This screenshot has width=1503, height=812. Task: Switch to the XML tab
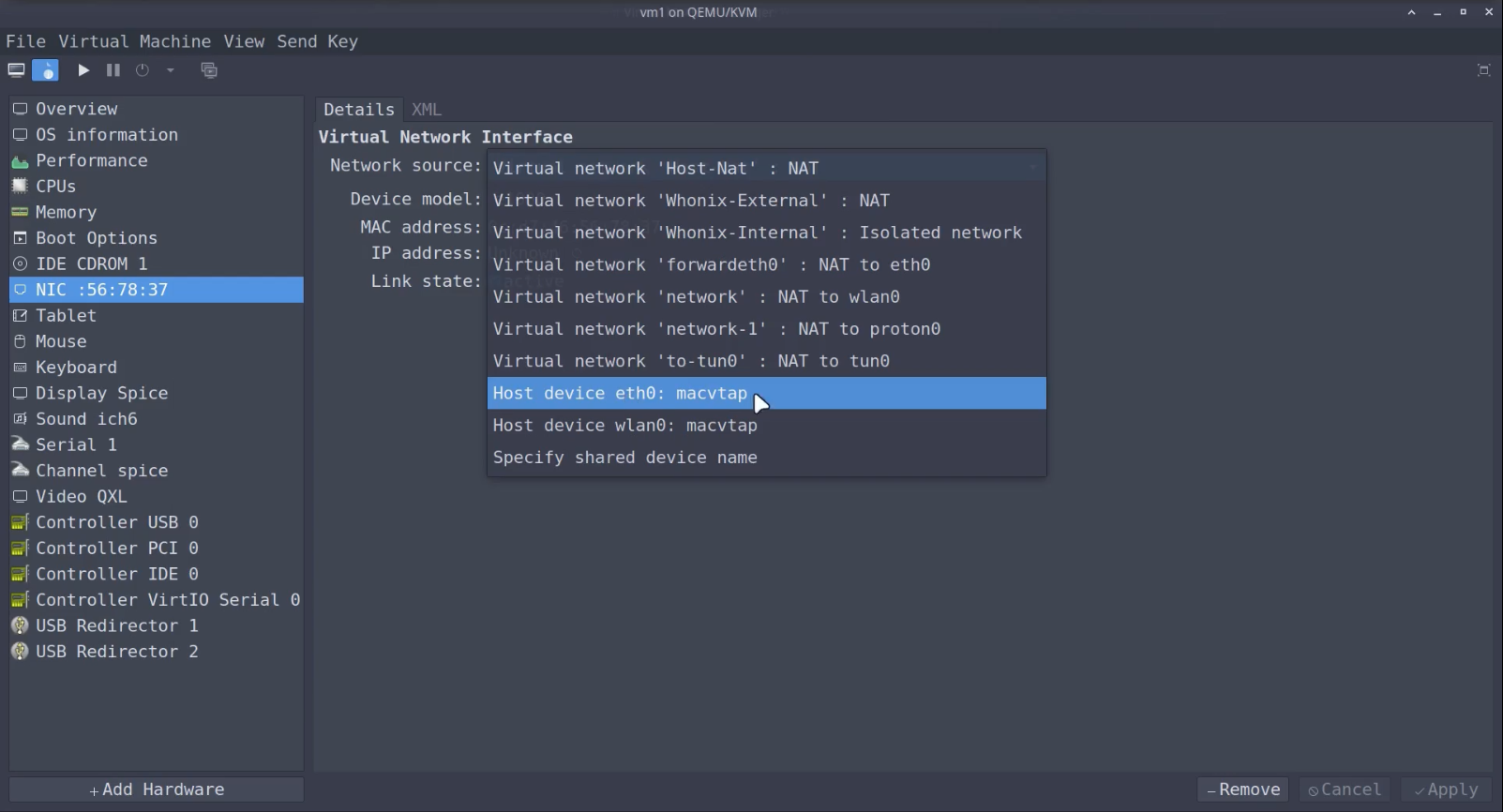coord(427,110)
